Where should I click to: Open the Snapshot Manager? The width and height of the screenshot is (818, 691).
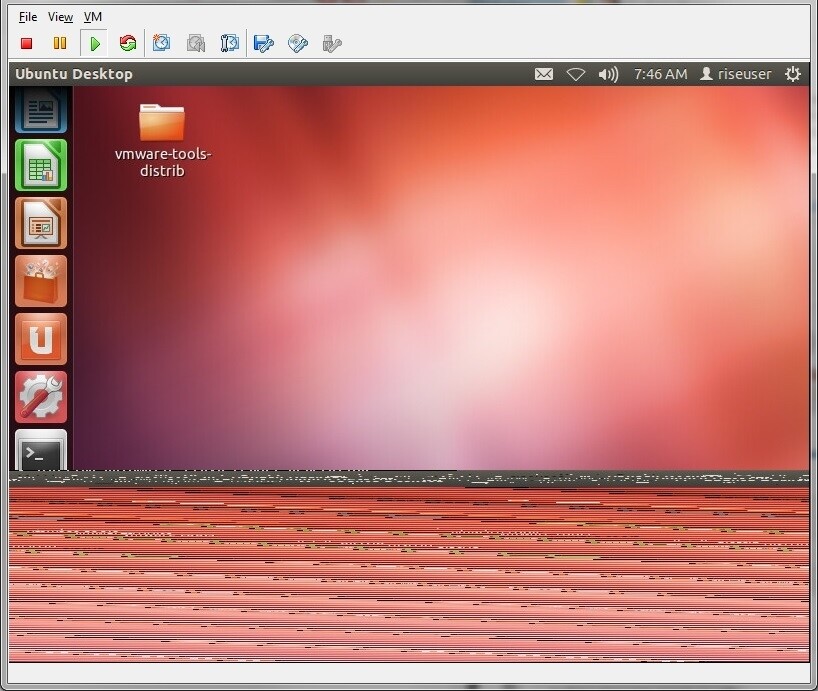pos(227,43)
